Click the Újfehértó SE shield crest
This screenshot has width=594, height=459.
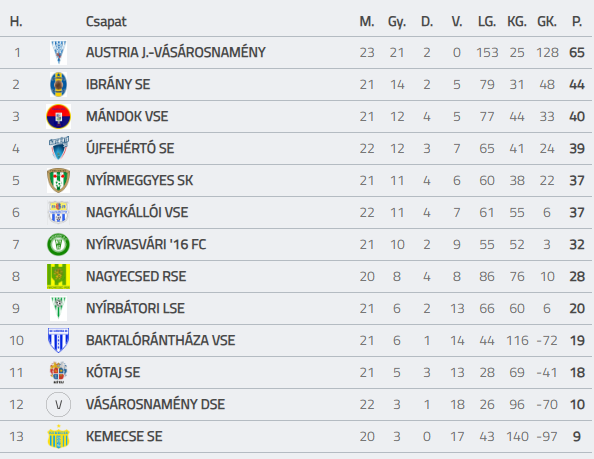point(58,148)
